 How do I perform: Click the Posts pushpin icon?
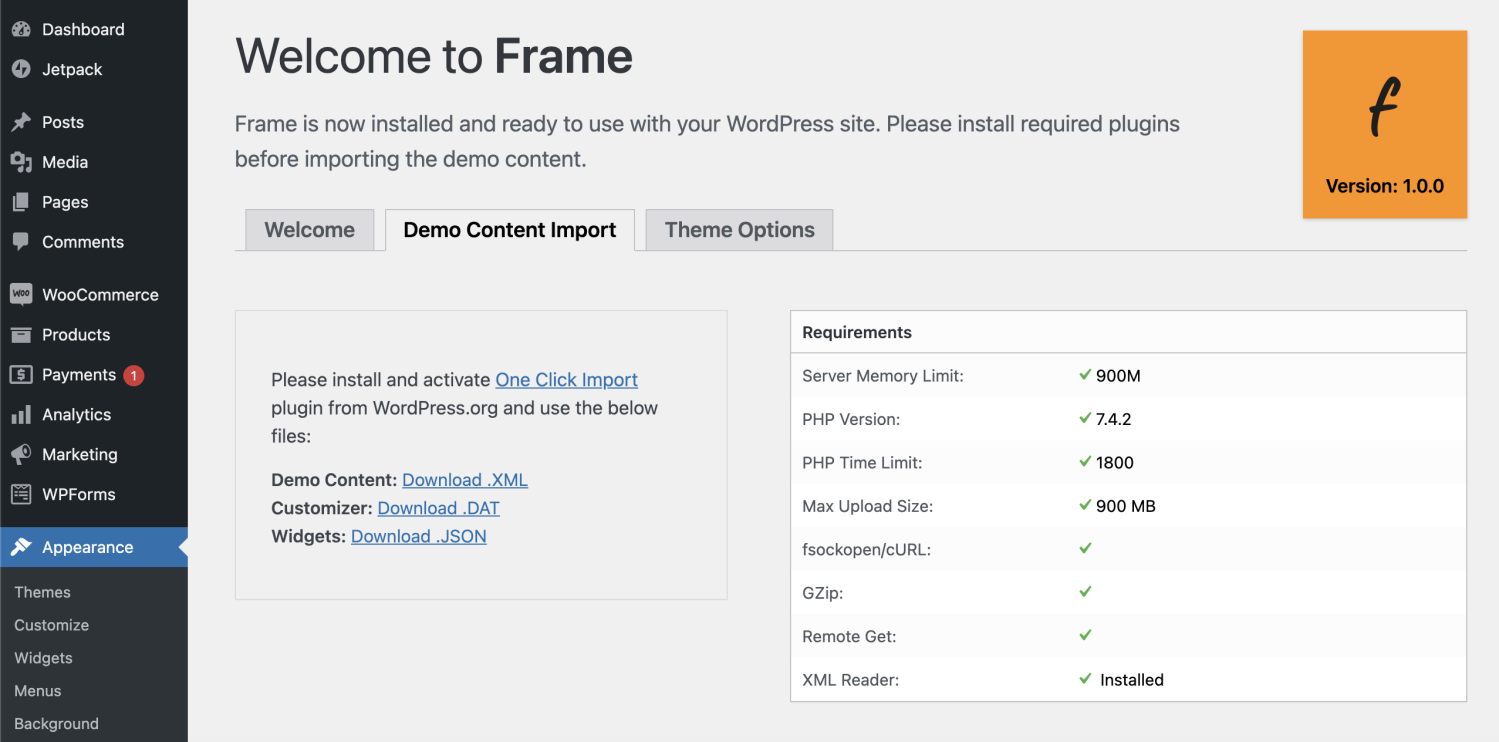(21, 121)
